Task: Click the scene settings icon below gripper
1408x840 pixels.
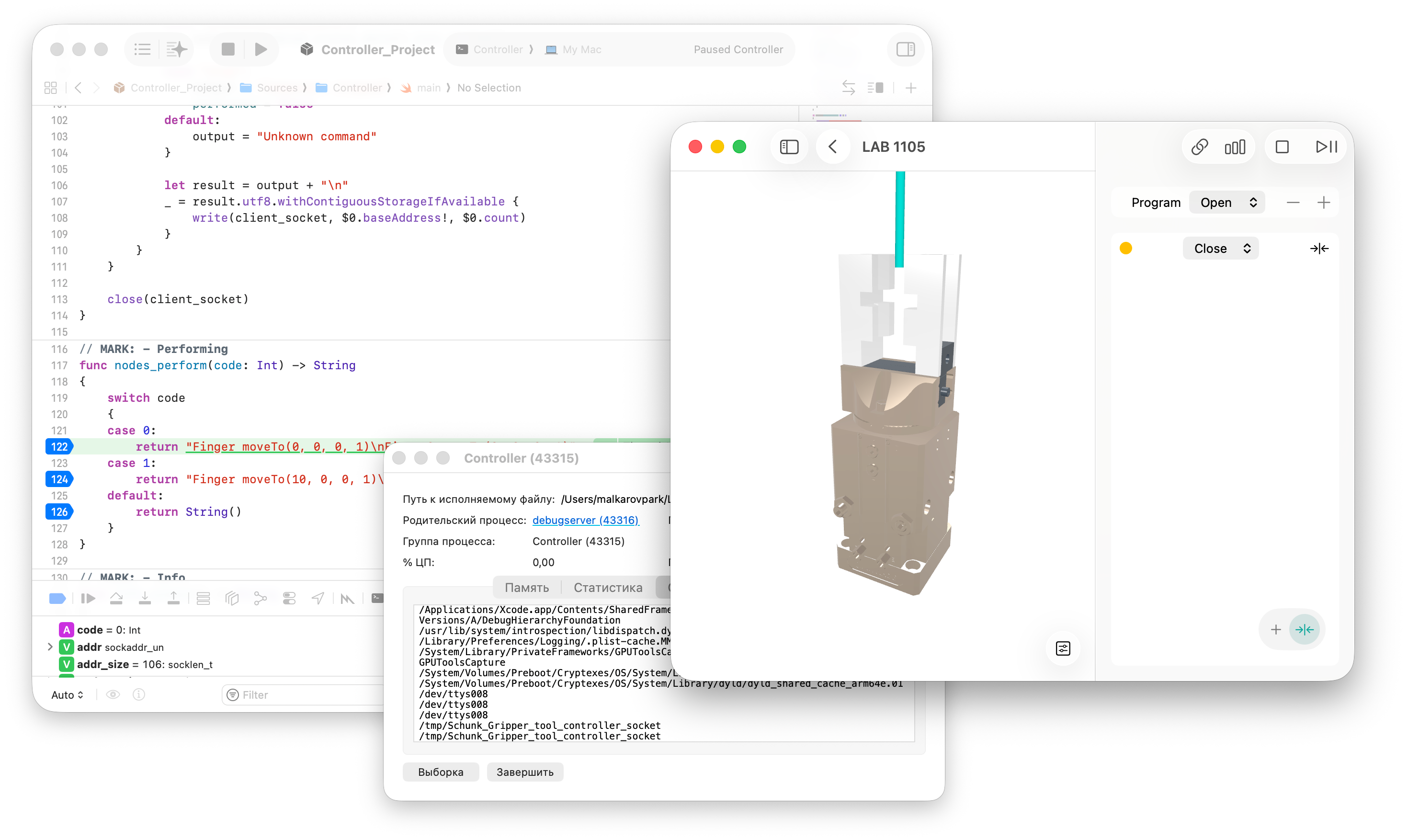Action: coord(1063,648)
